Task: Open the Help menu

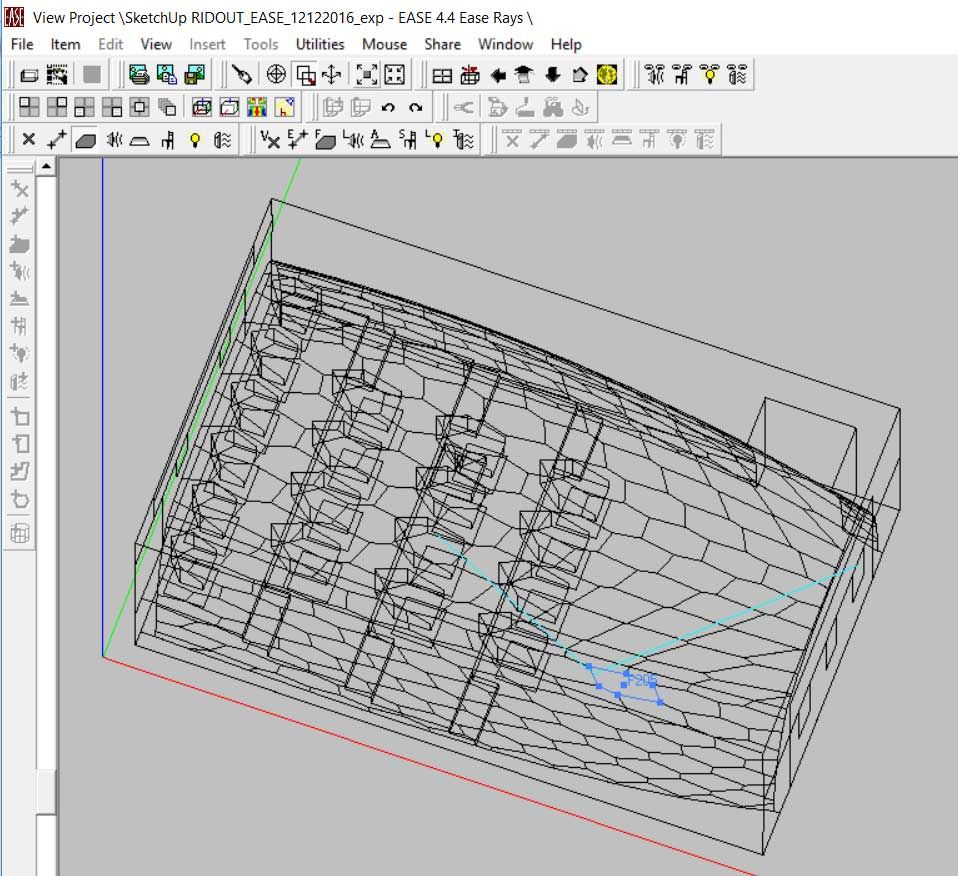Action: [566, 44]
